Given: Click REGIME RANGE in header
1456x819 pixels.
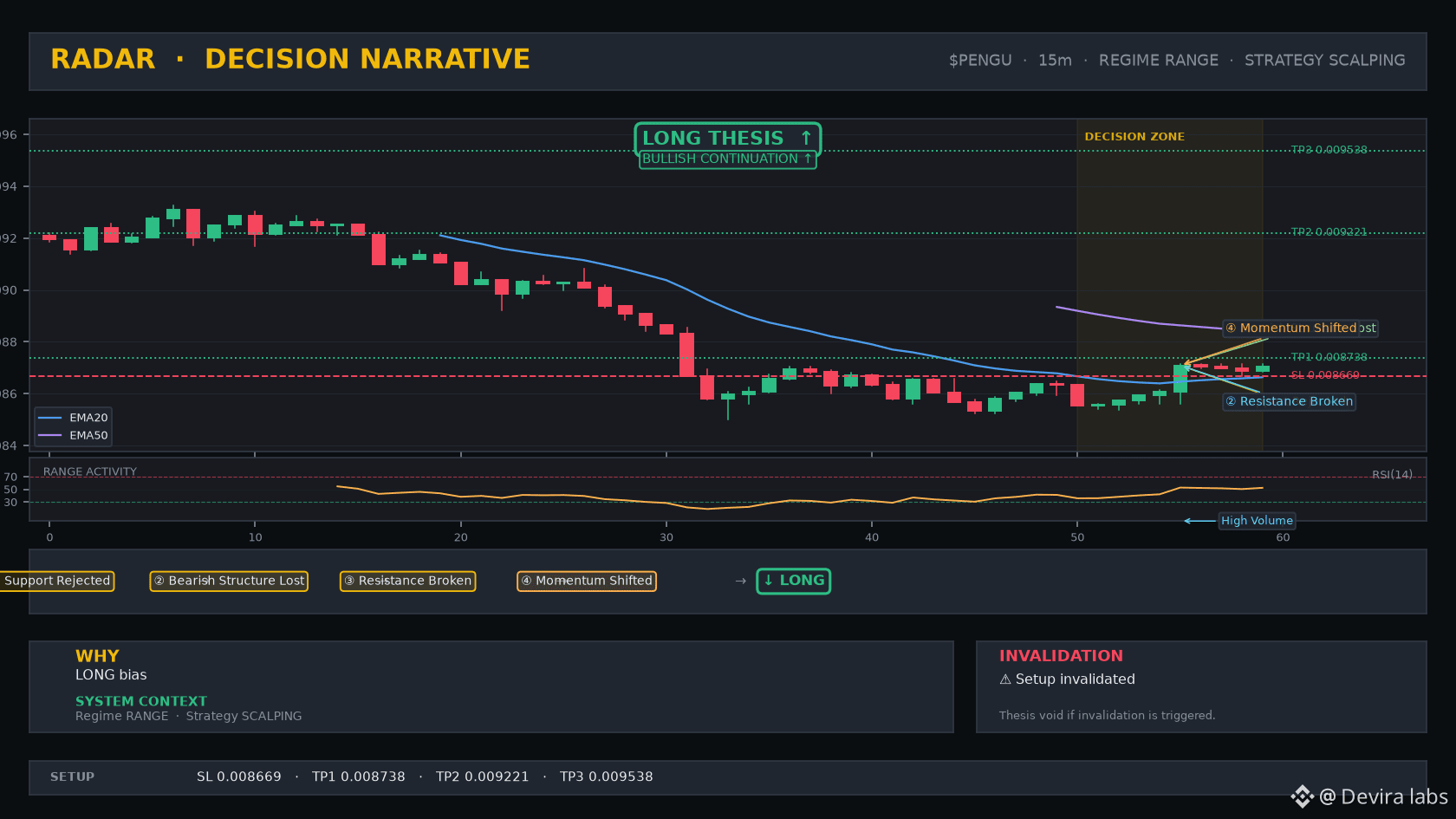Looking at the screenshot, I should point(1158,61).
